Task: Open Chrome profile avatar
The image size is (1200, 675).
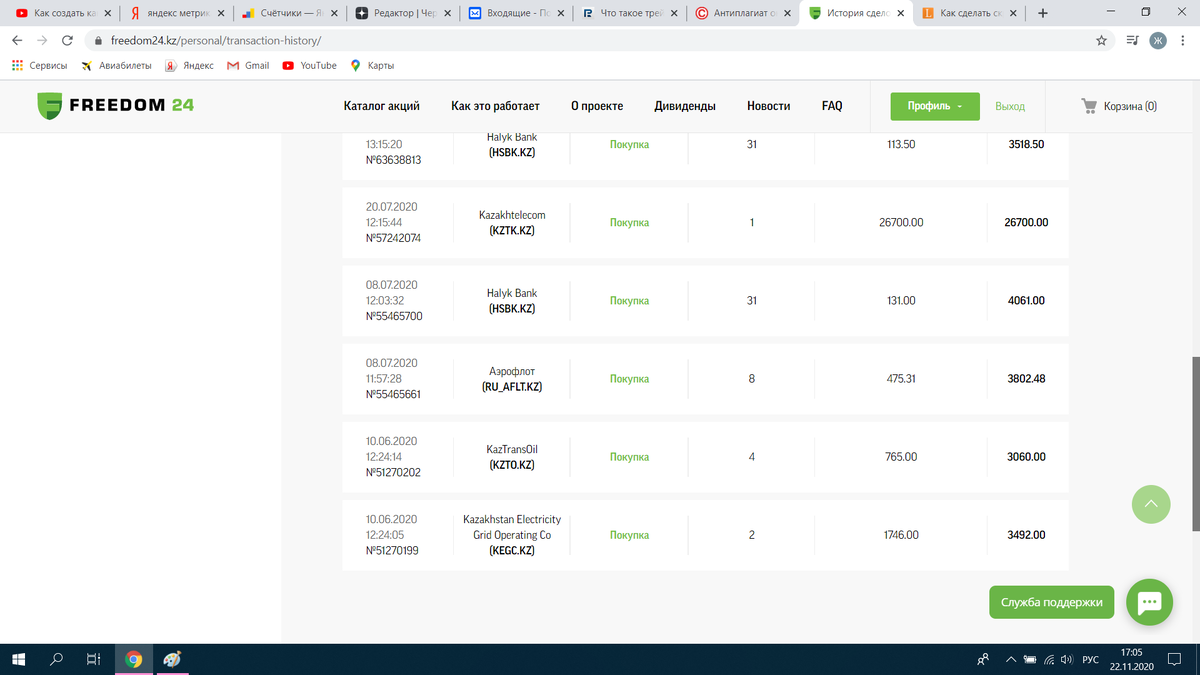Action: 1158,41
